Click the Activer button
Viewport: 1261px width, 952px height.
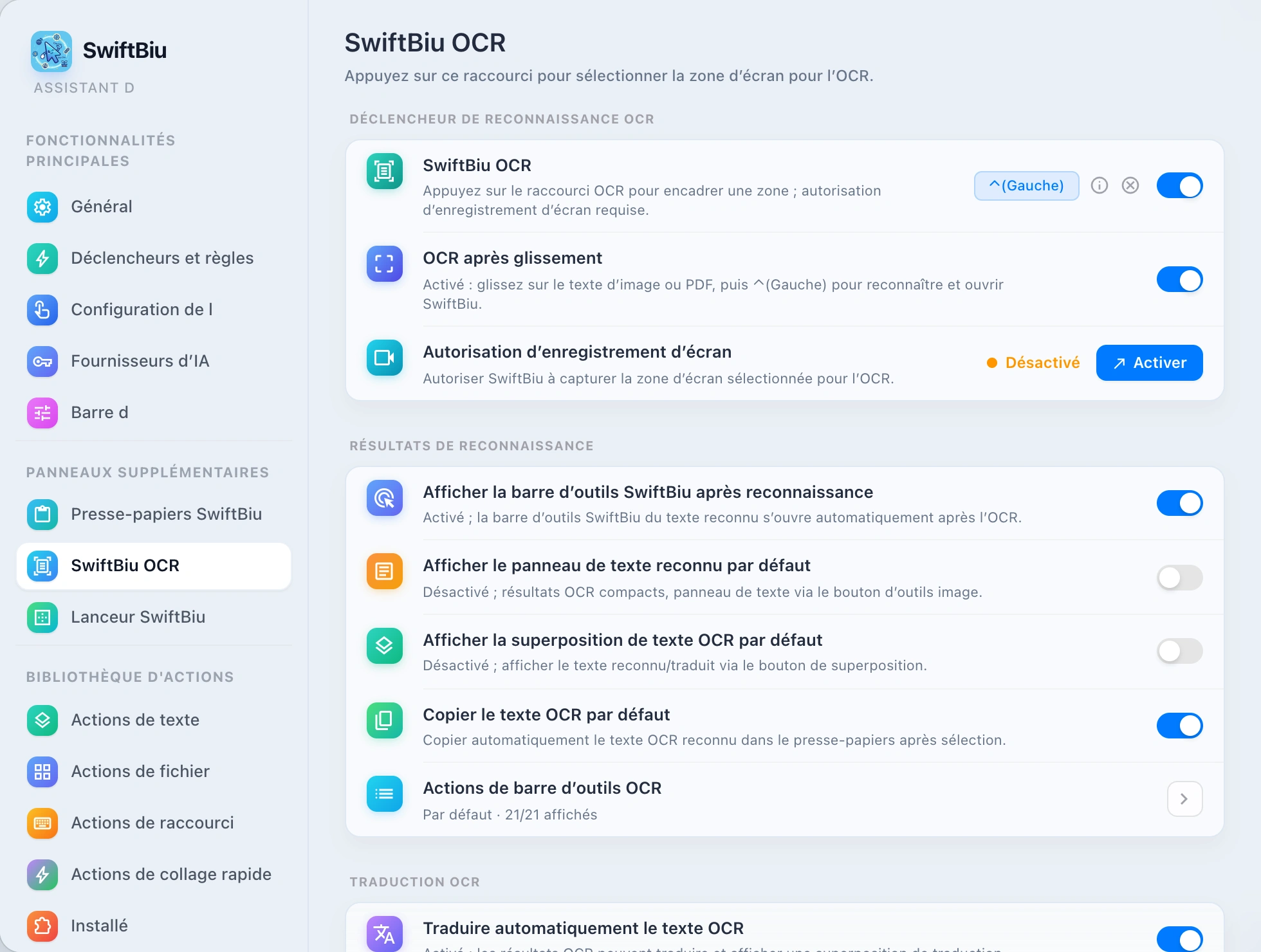1149,363
